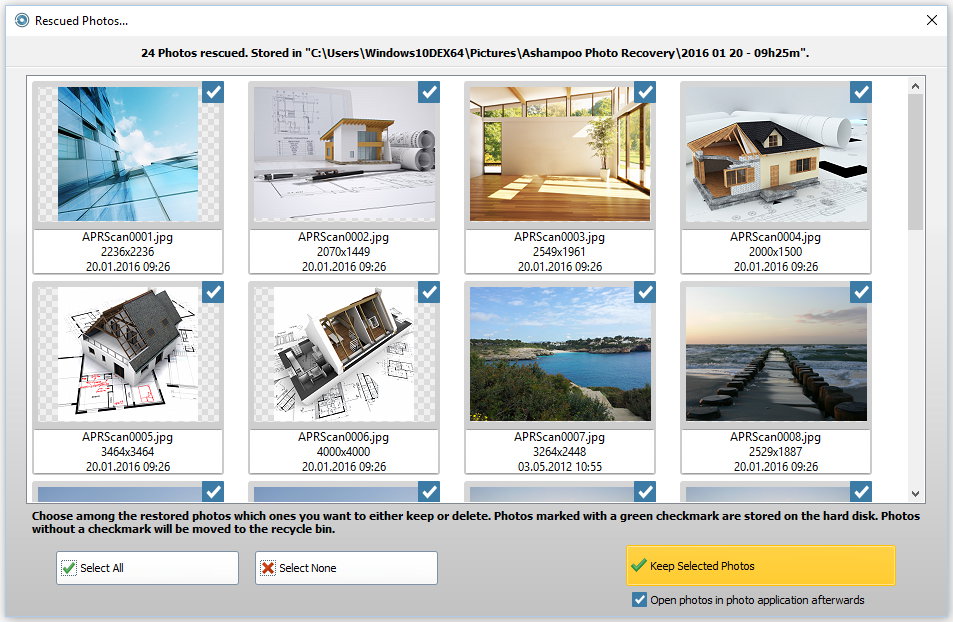Click red X icon on Select None
The height and width of the screenshot is (622, 953).
[x=267, y=568]
